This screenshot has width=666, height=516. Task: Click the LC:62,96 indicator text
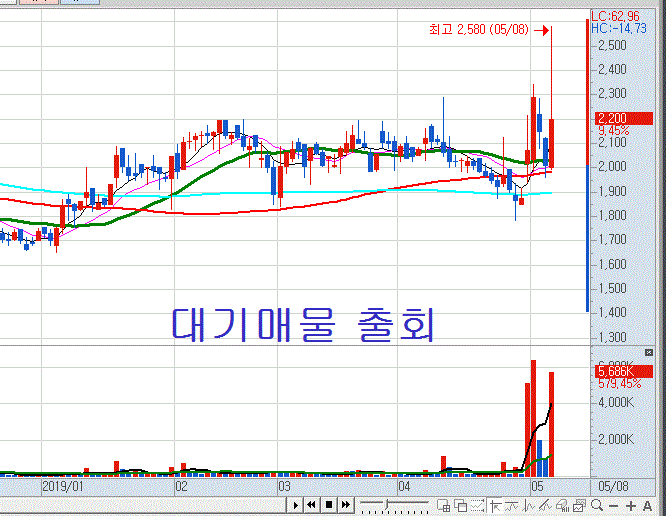pos(615,16)
